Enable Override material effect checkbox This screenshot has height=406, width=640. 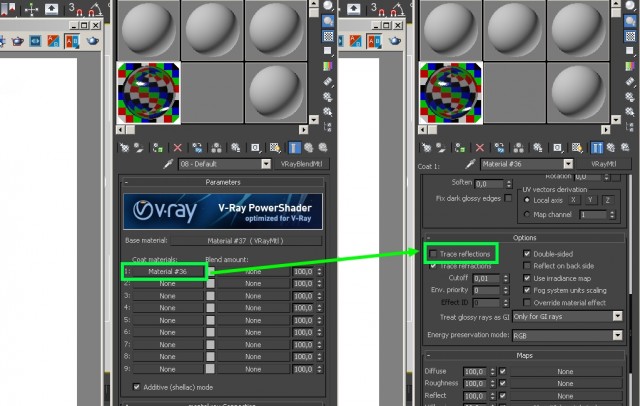(x=527, y=303)
